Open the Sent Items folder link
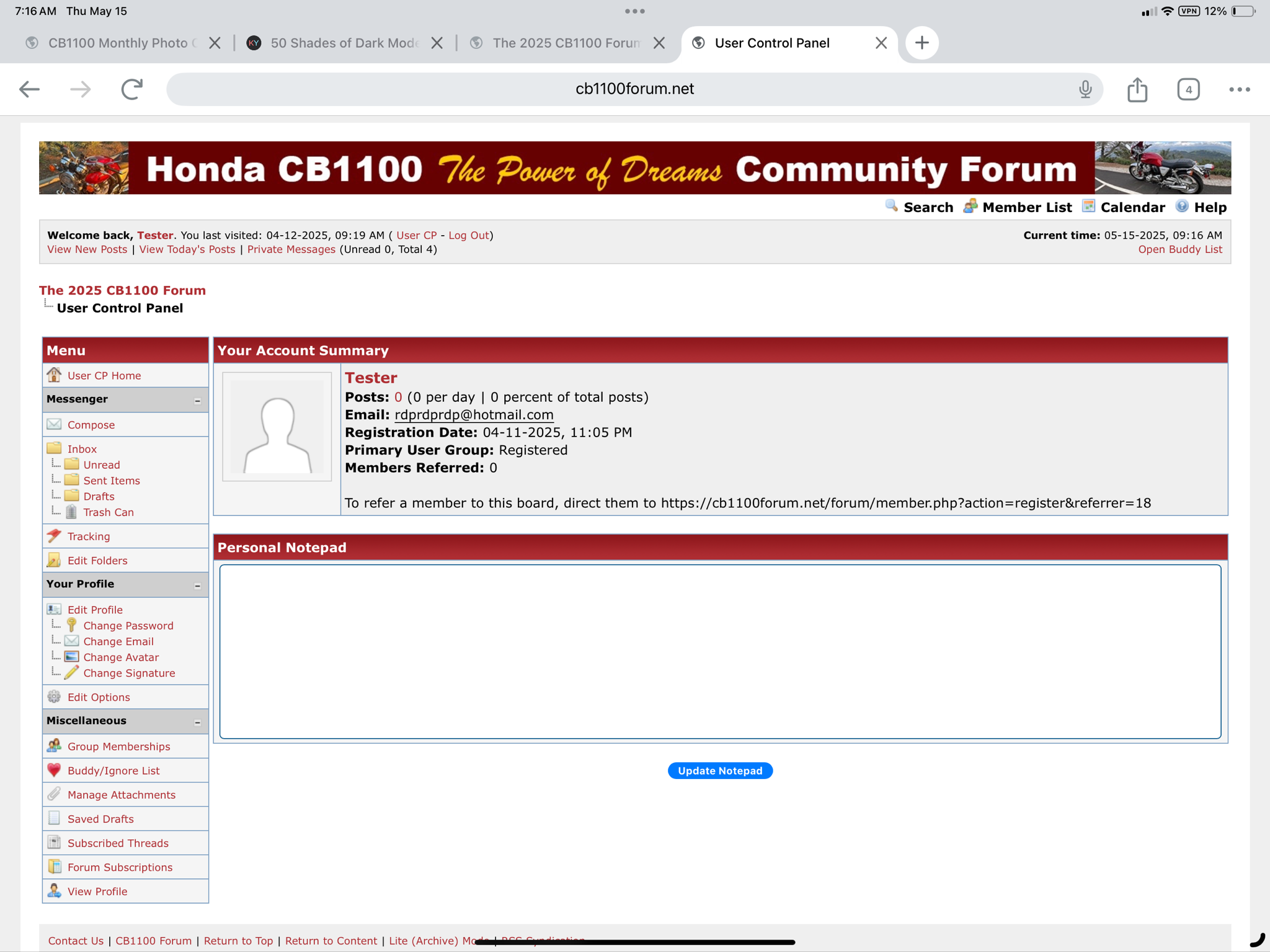This screenshot has width=1270, height=952. coord(112,481)
